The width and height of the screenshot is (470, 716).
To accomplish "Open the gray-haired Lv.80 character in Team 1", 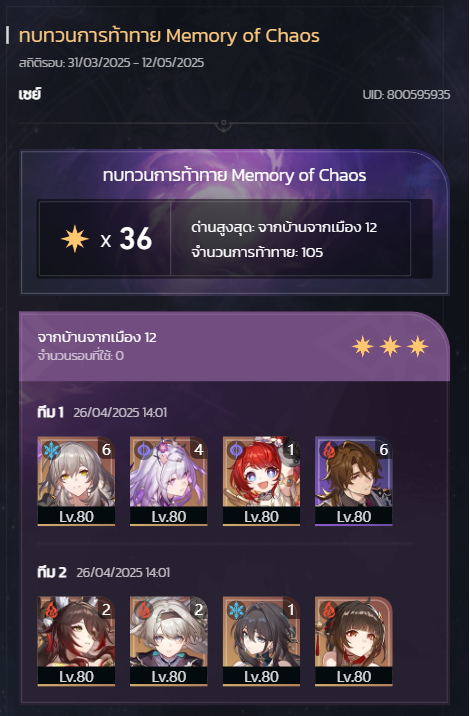I will pyautogui.click(x=76, y=481).
